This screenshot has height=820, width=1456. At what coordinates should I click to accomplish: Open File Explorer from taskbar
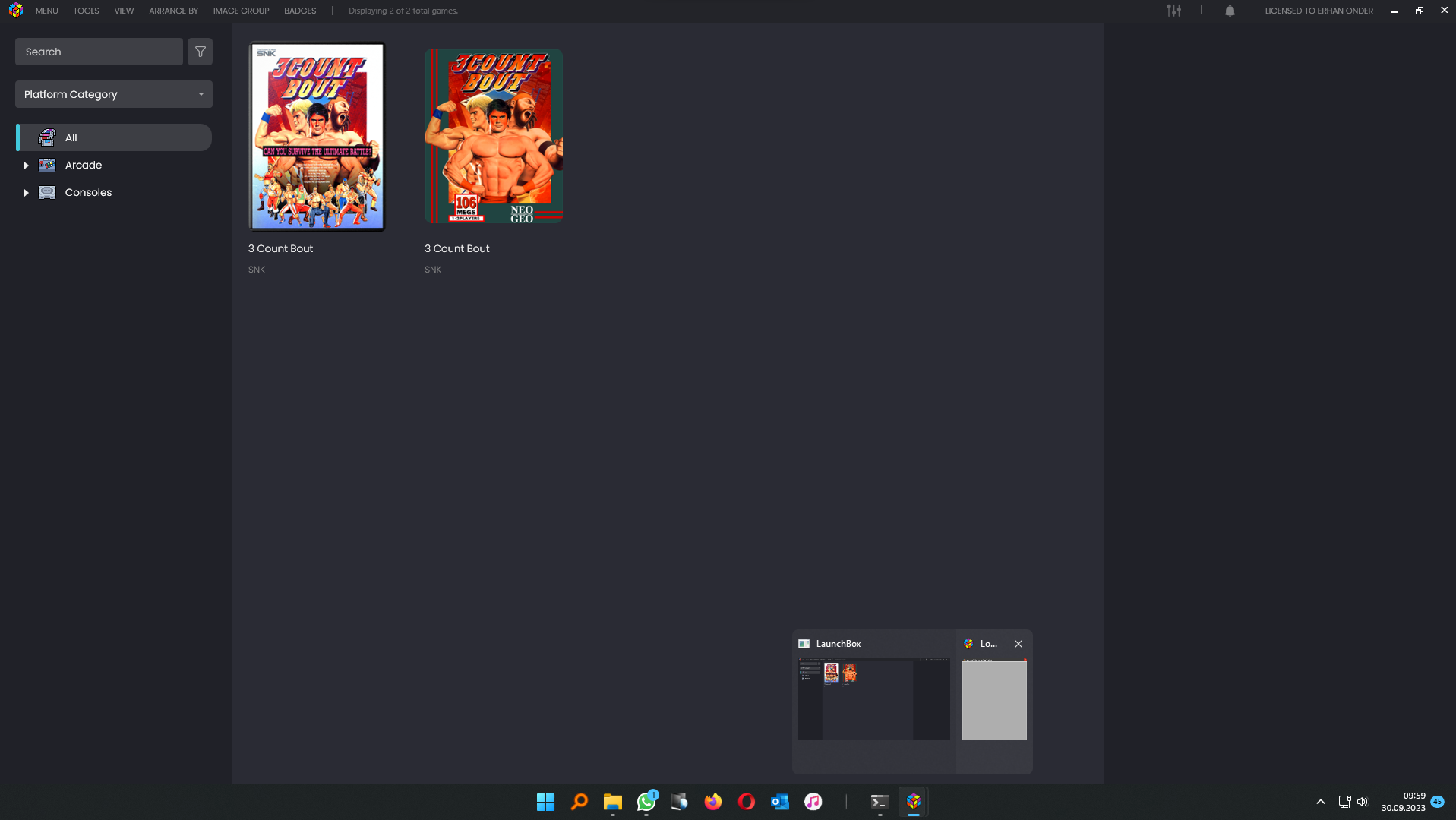(612, 802)
